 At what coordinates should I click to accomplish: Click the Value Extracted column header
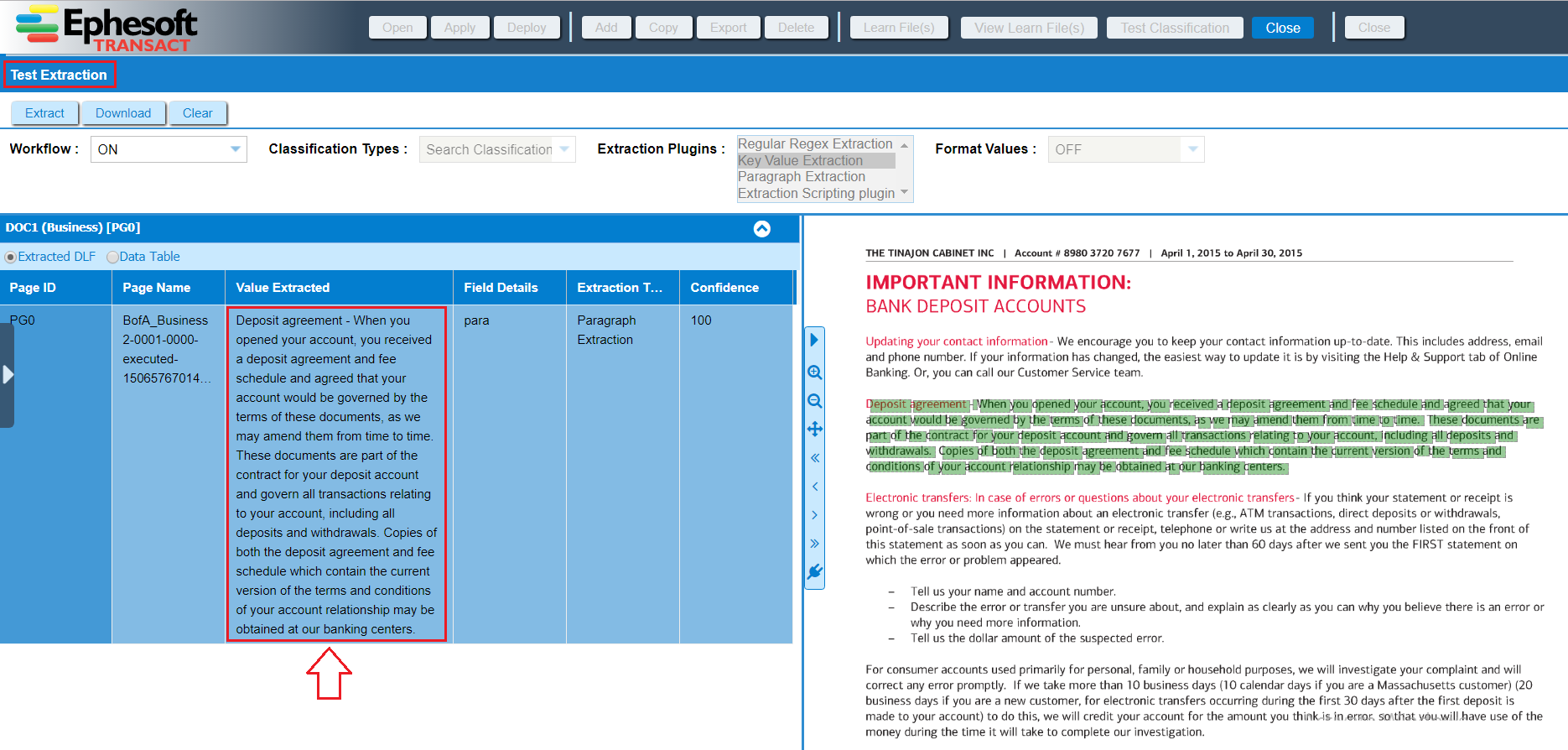coord(339,288)
